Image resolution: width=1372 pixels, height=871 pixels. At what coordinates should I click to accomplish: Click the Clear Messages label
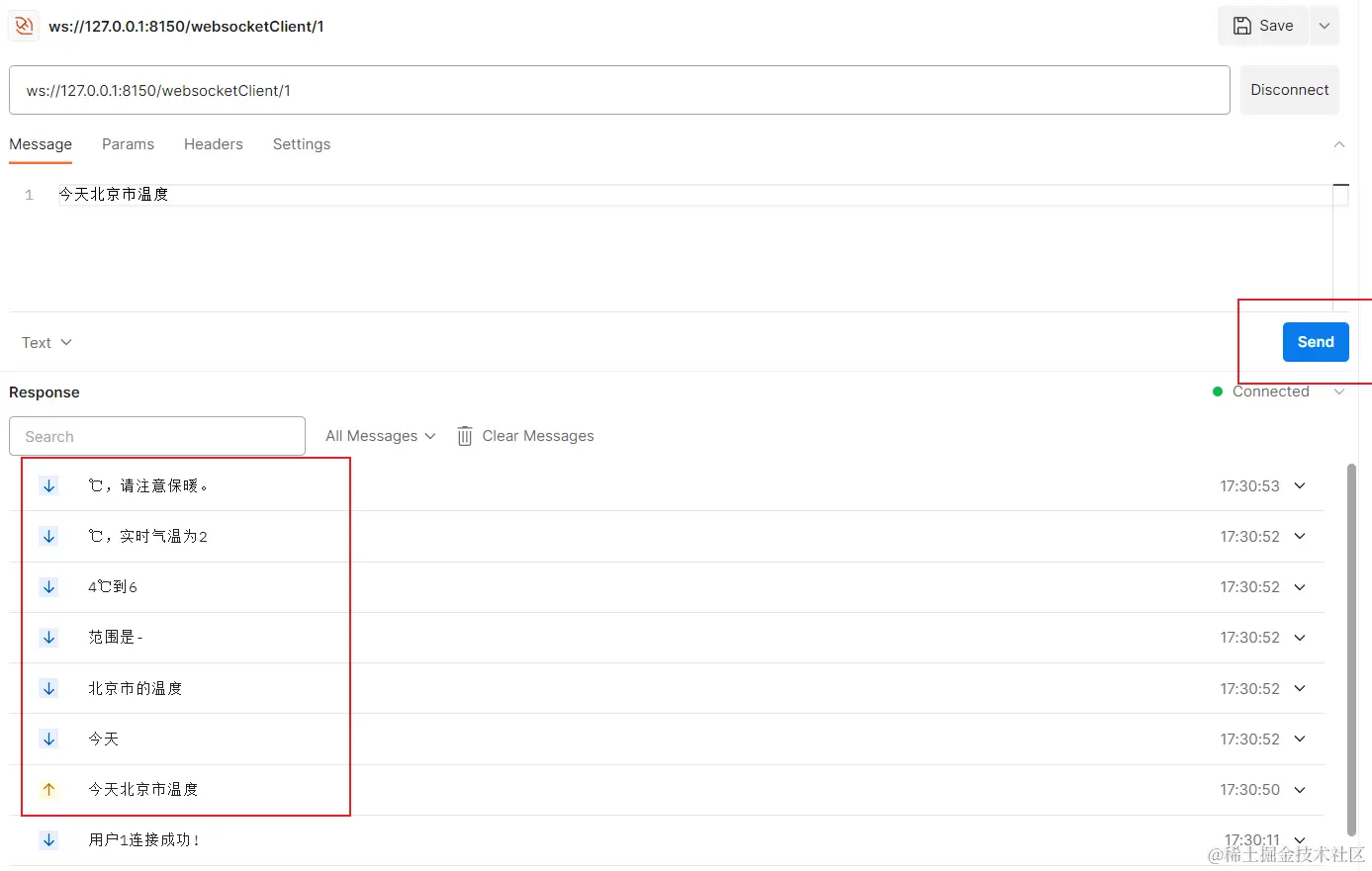[x=538, y=436]
